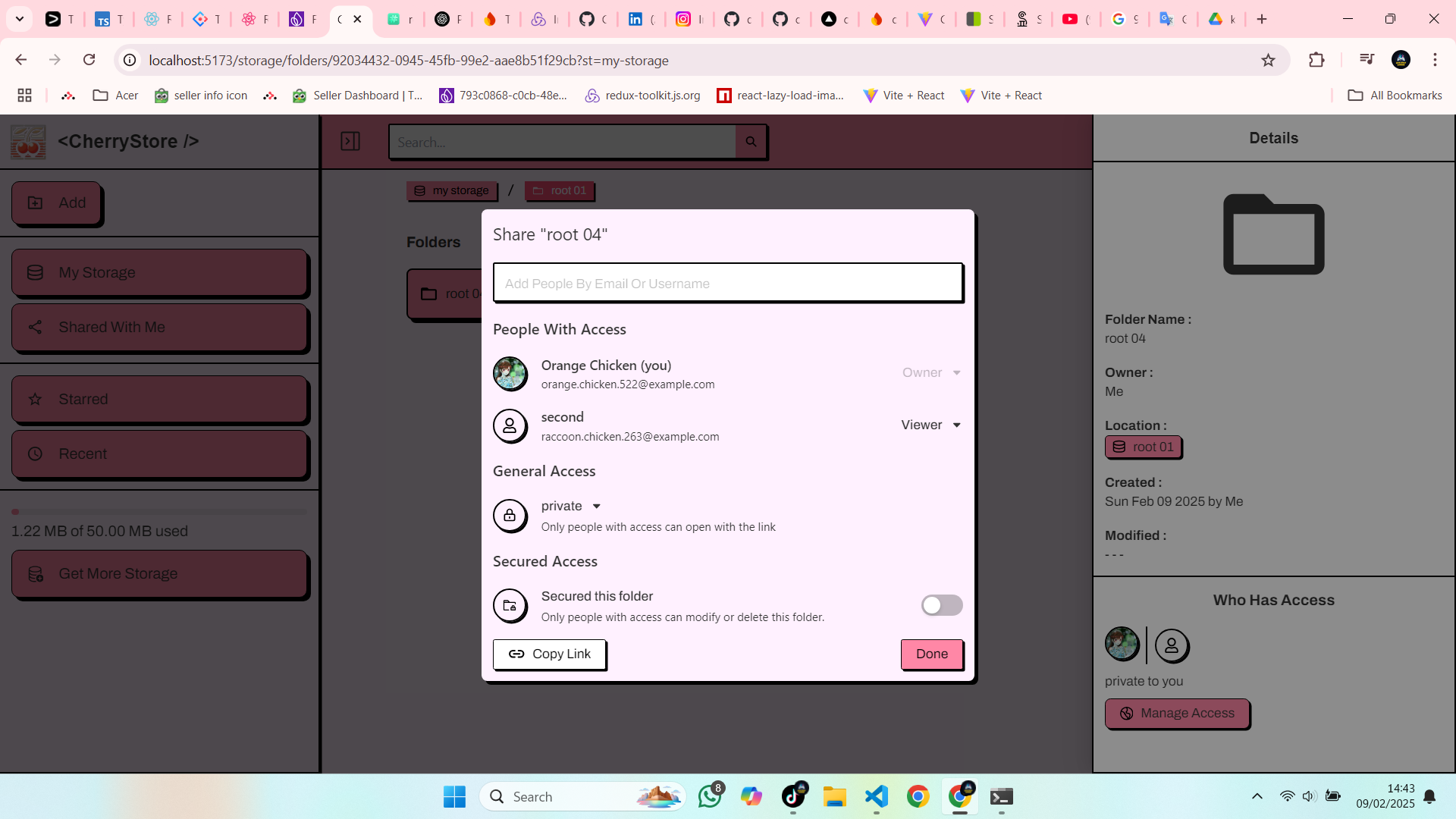Go to the Starred section
This screenshot has width=1456, height=819.
[x=159, y=400]
